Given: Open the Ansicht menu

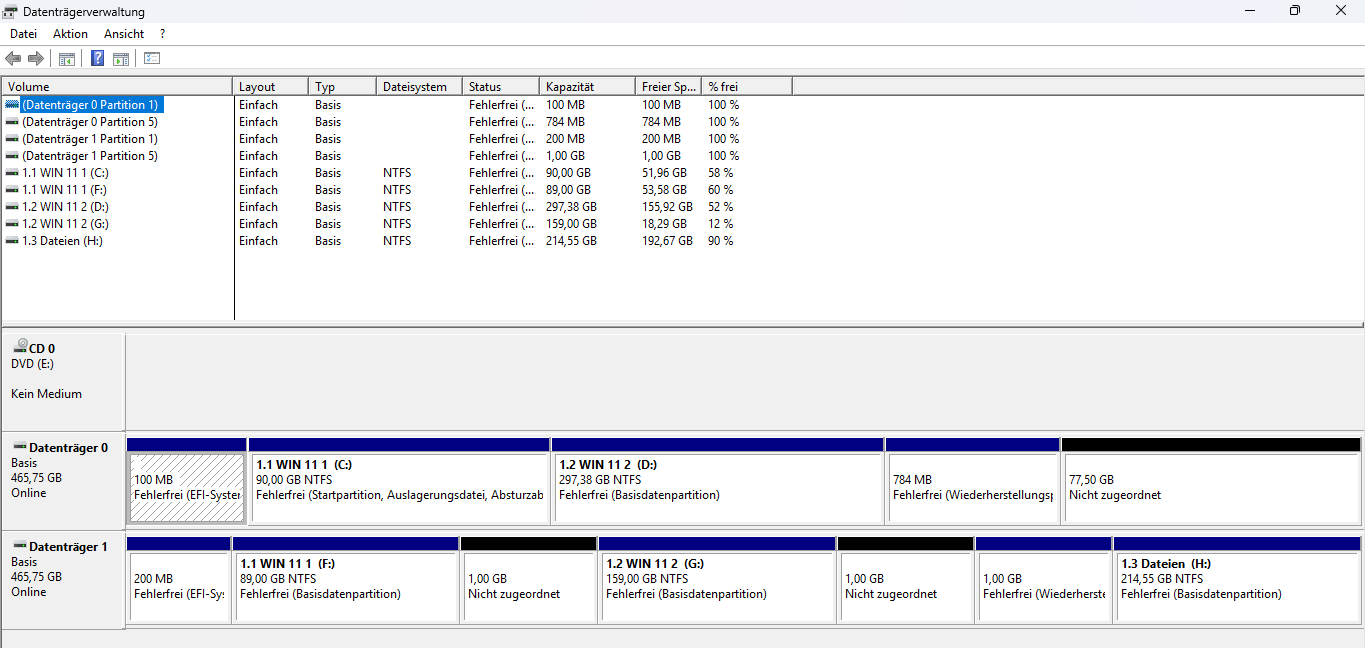Looking at the screenshot, I should [x=124, y=34].
